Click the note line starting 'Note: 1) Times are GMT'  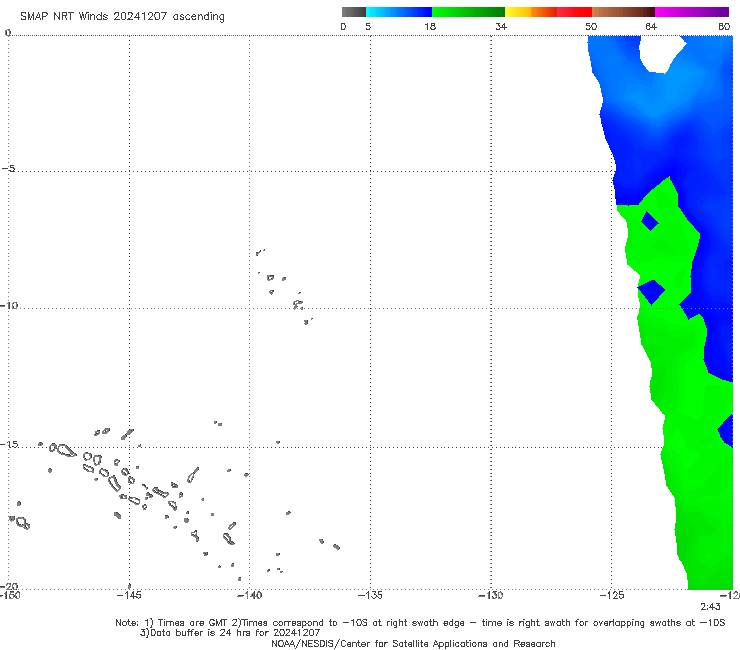(x=420, y=623)
